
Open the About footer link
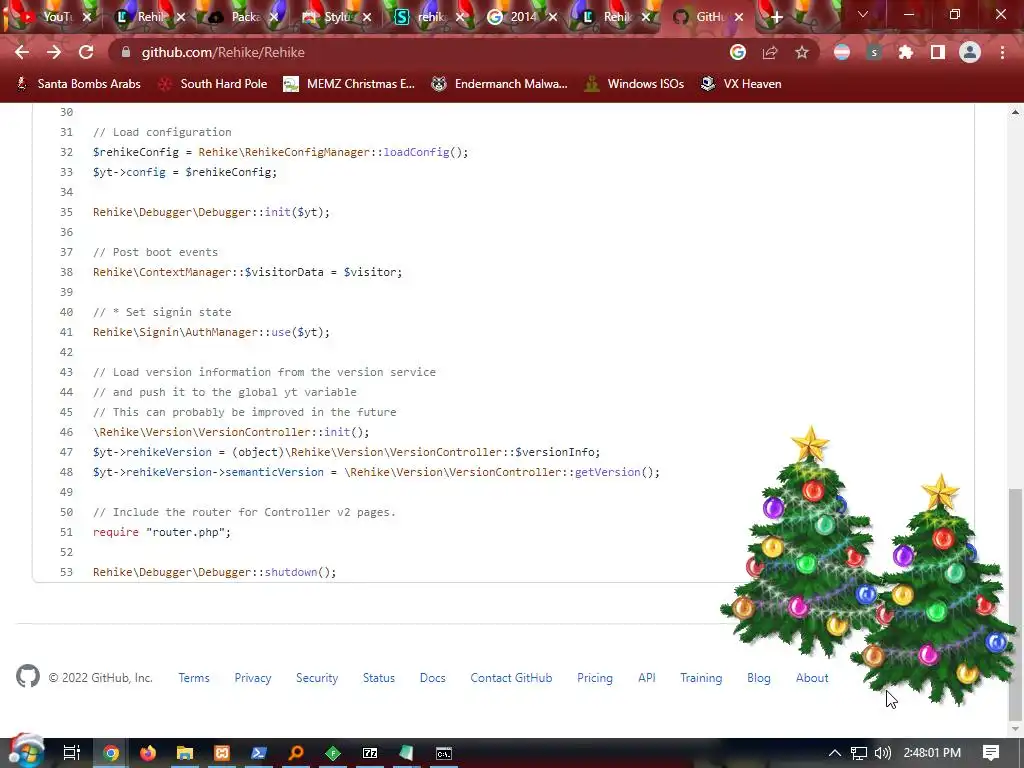coord(812,678)
